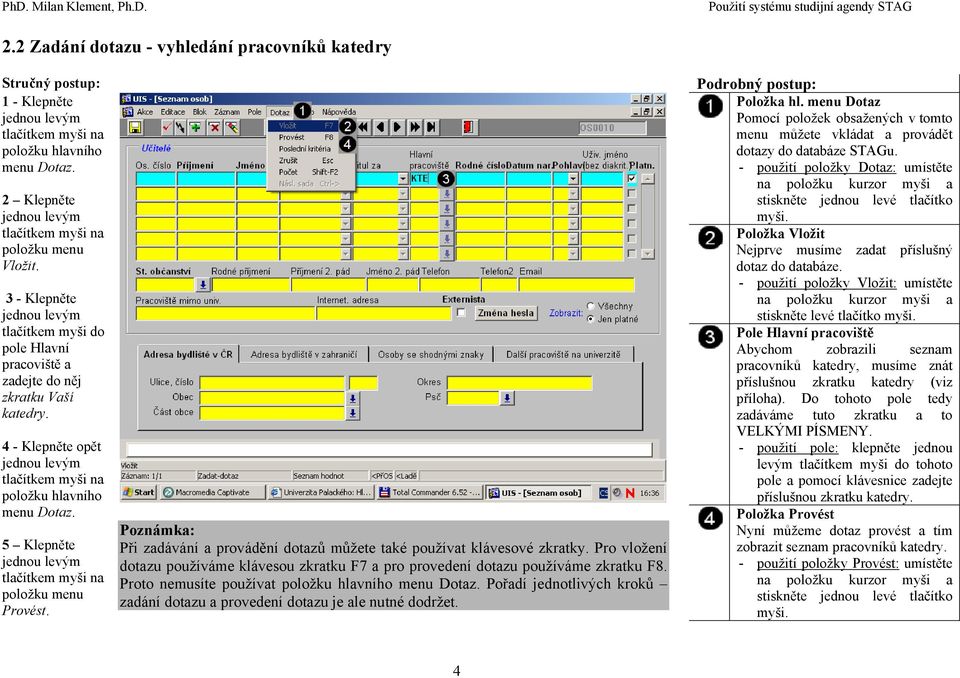Click scroll-down arrow of the Učitelé list
This screenshot has height=678, width=960.
point(648,254)
